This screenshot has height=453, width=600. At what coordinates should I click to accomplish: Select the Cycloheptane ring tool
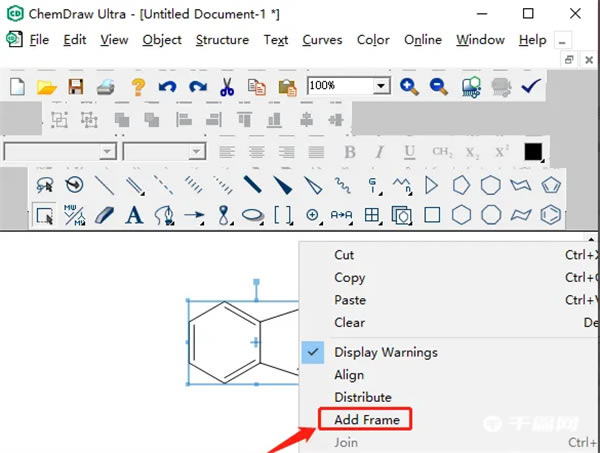491,185
